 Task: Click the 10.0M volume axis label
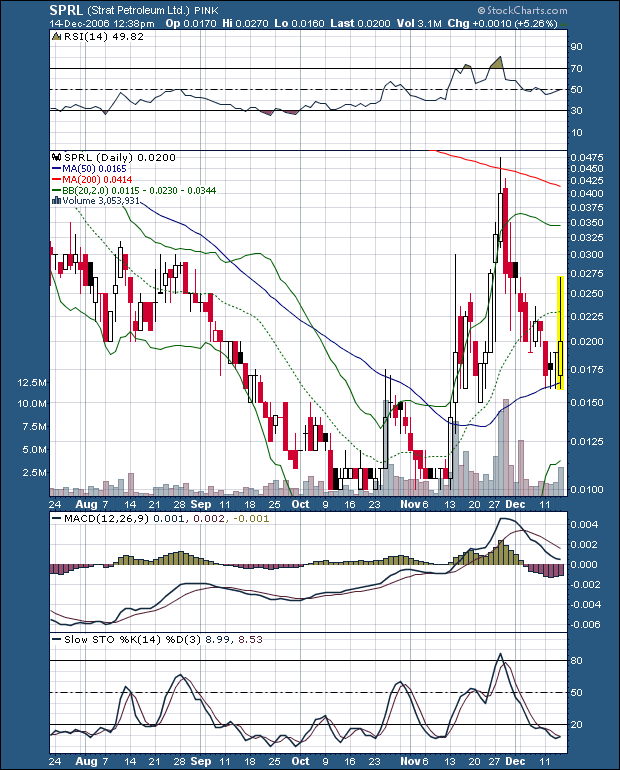tap(32, 404)
